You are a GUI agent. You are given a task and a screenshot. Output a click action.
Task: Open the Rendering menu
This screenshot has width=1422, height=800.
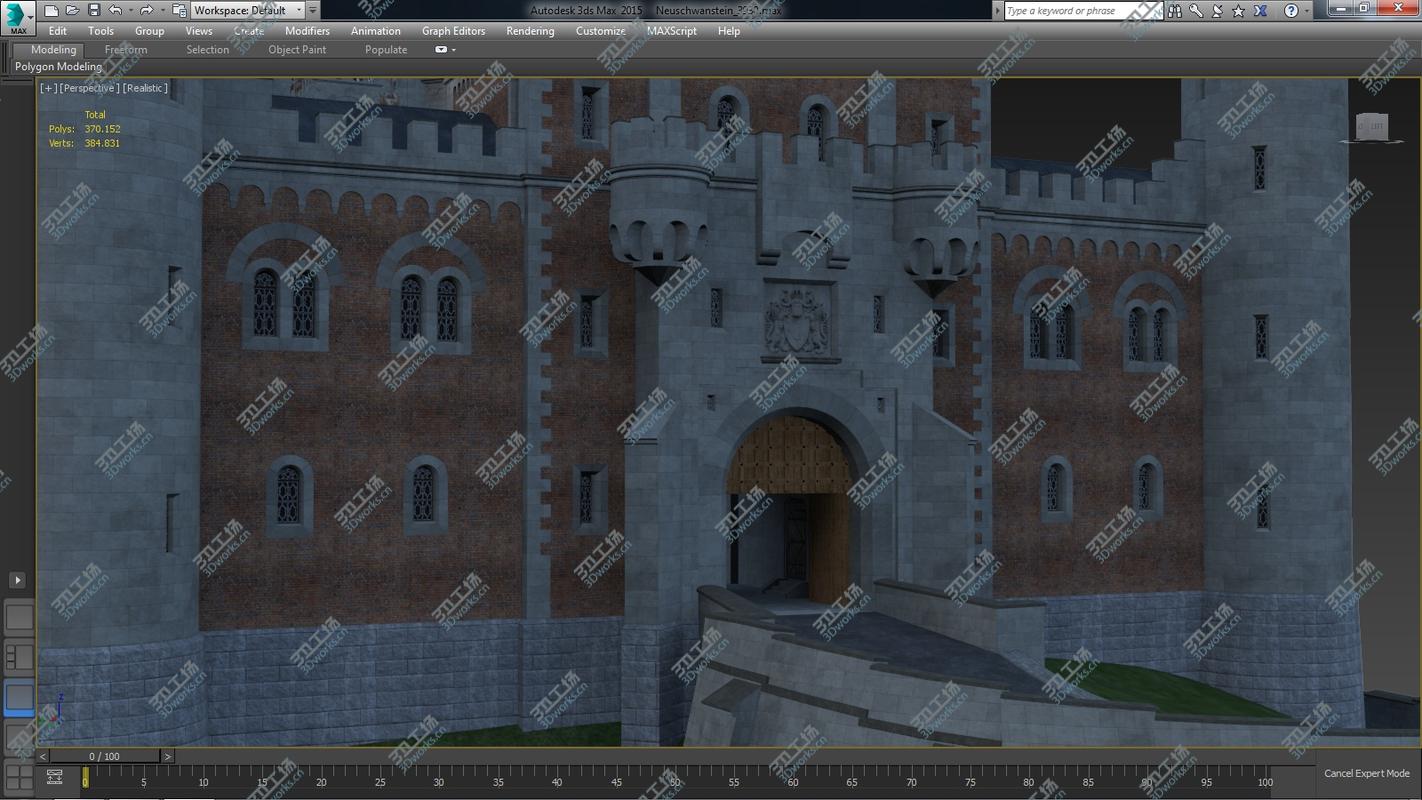coord(530,31)
